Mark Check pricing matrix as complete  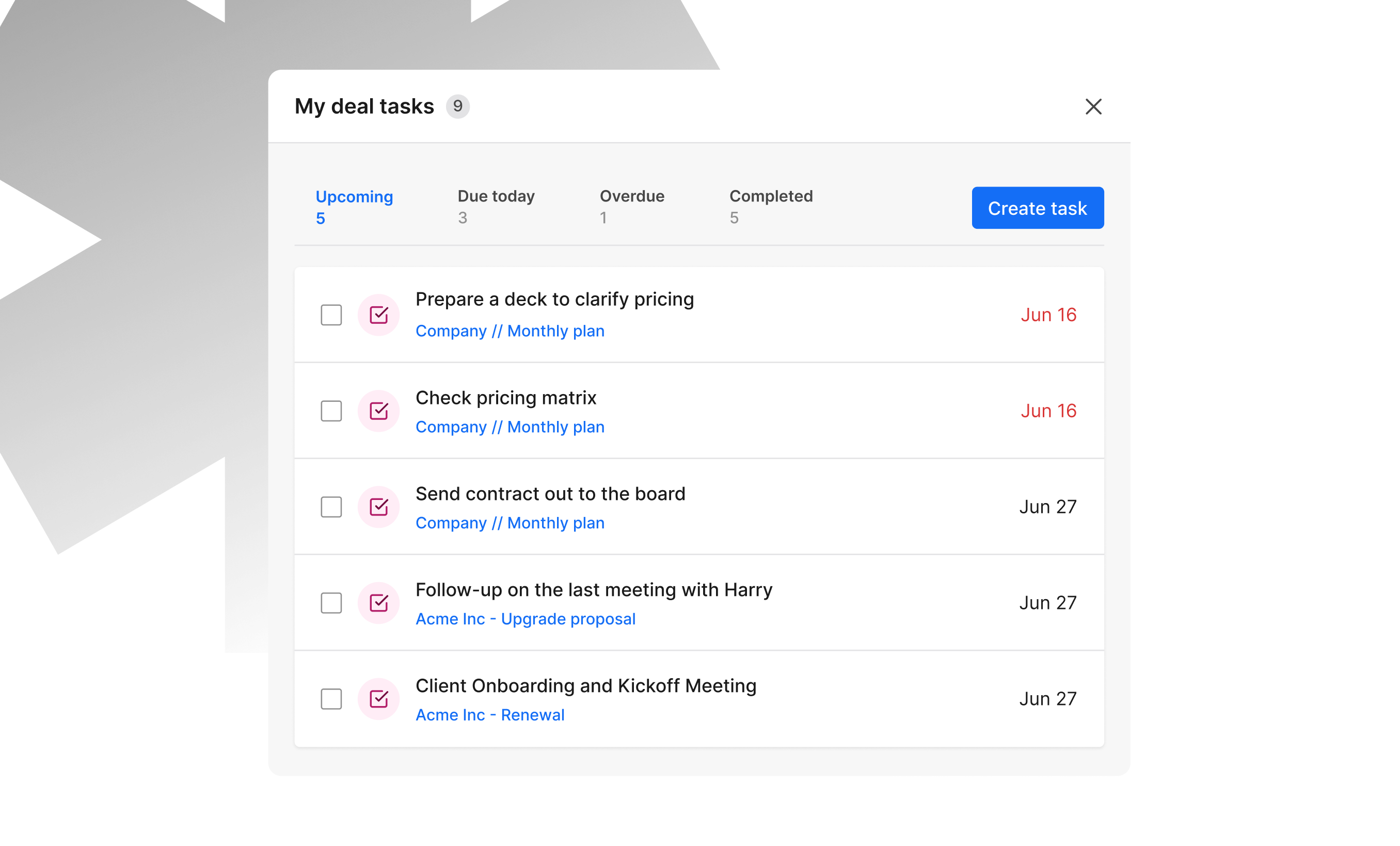(x=331, y=411)
